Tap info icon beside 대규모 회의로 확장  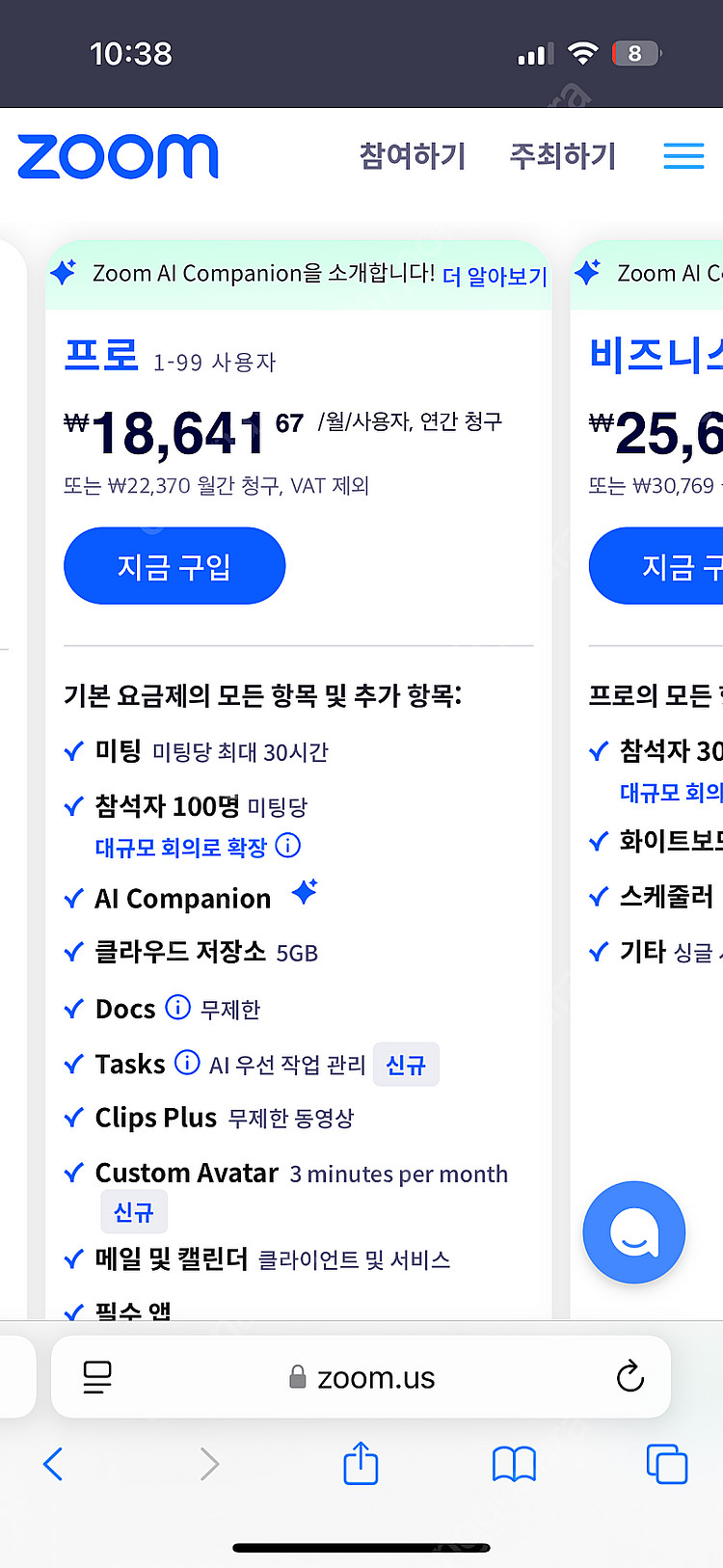pyautogui.click(x=288, y=846)
